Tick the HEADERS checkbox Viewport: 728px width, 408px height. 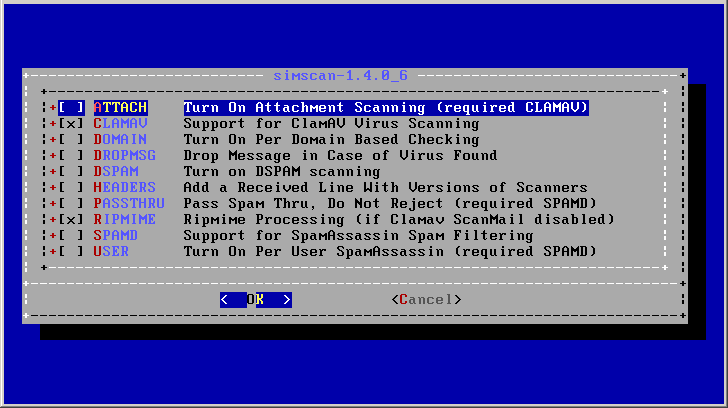tap(71, 188)
